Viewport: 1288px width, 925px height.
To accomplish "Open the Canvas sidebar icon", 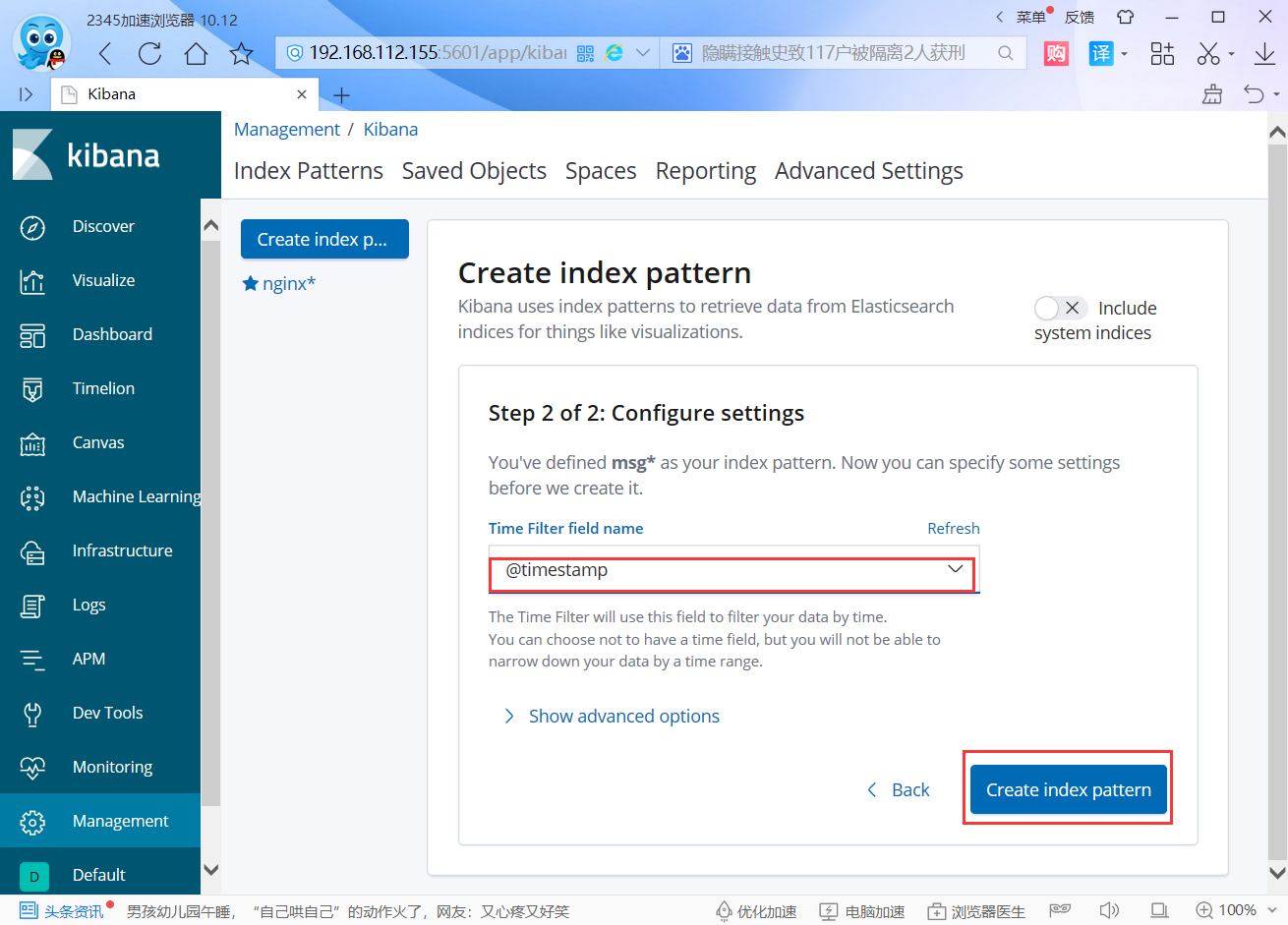I will (32, 443).
